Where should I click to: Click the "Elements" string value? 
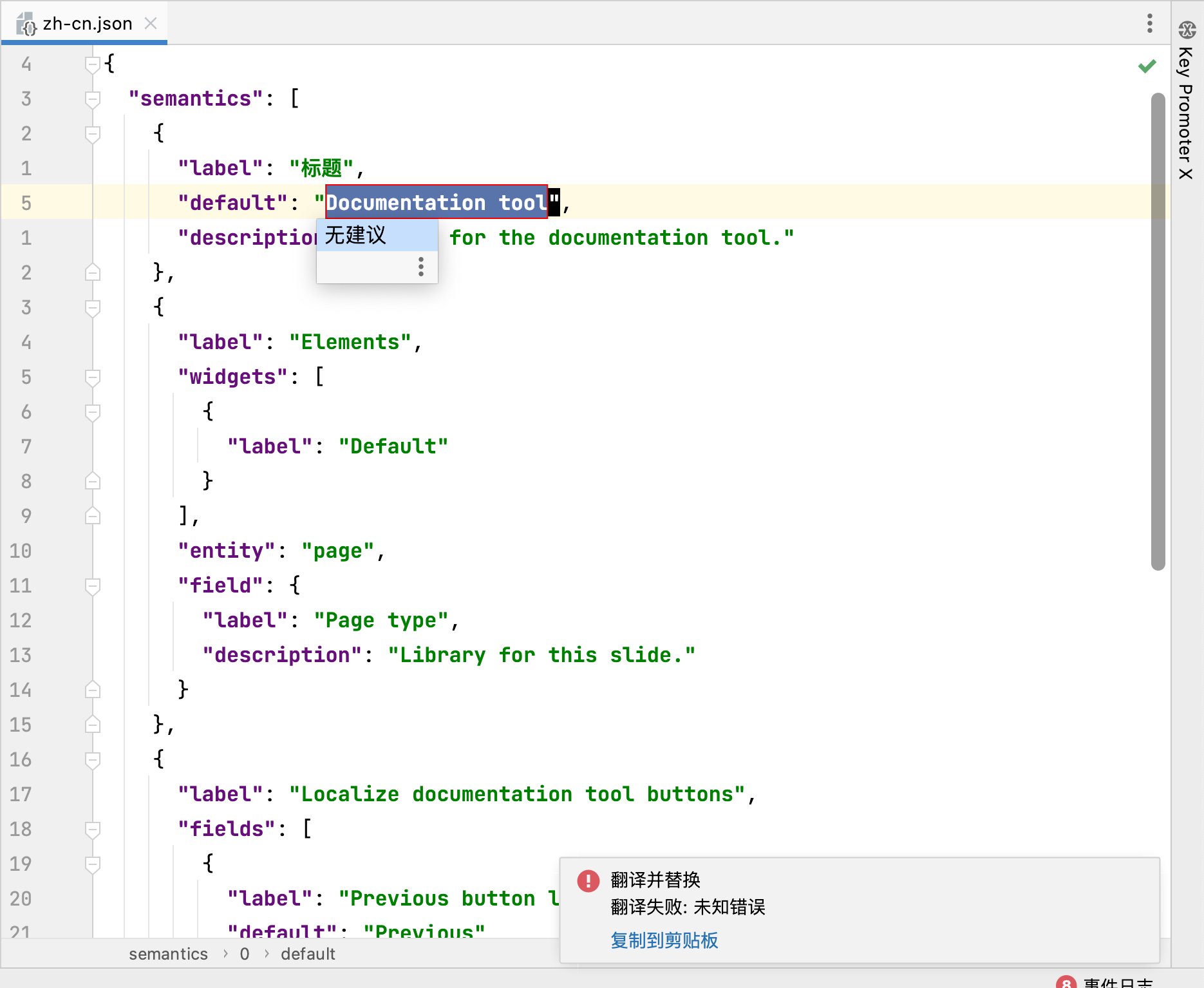(x=350, y=342)
